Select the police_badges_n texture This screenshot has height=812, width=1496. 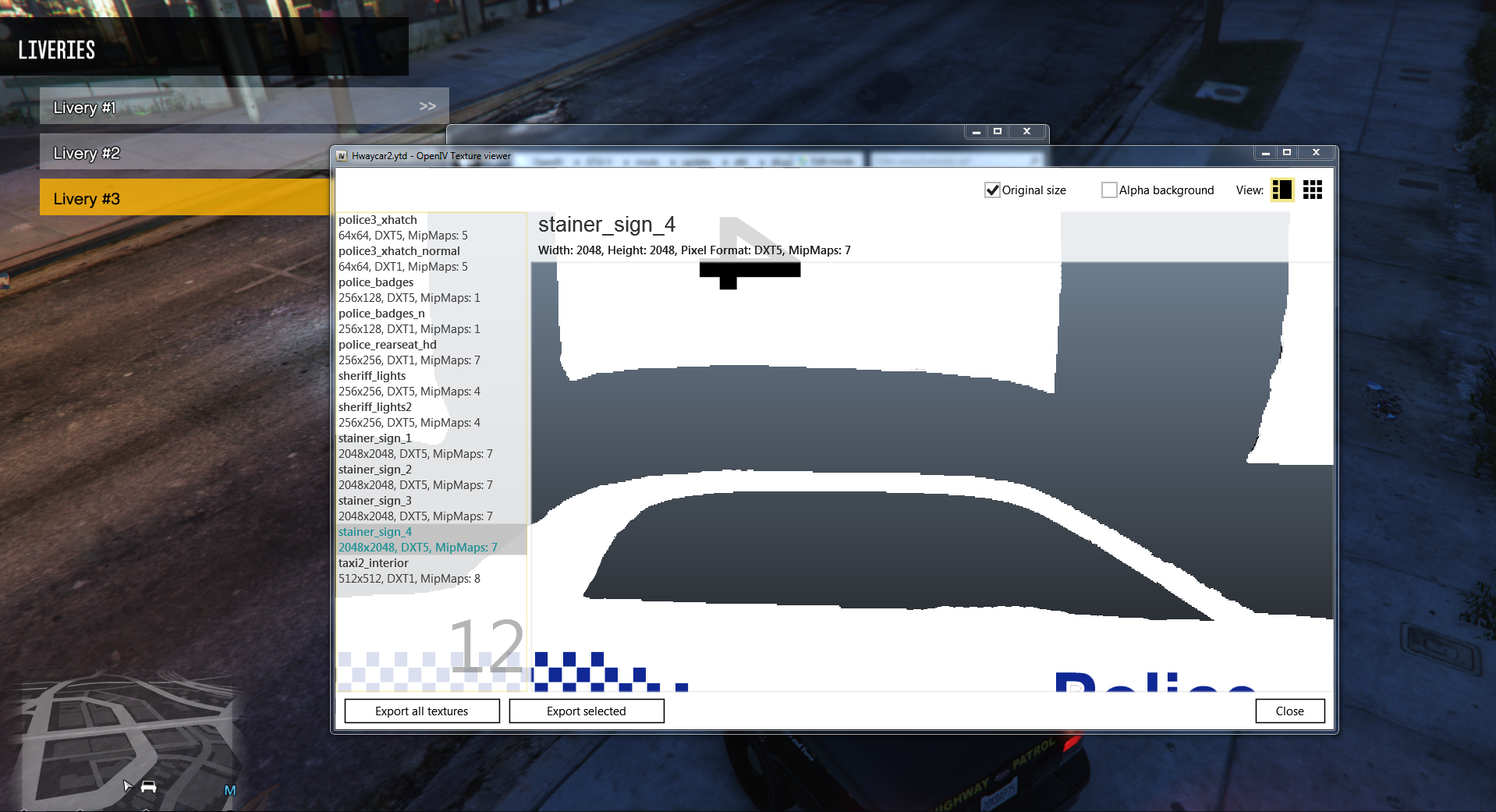click(431, 321)
